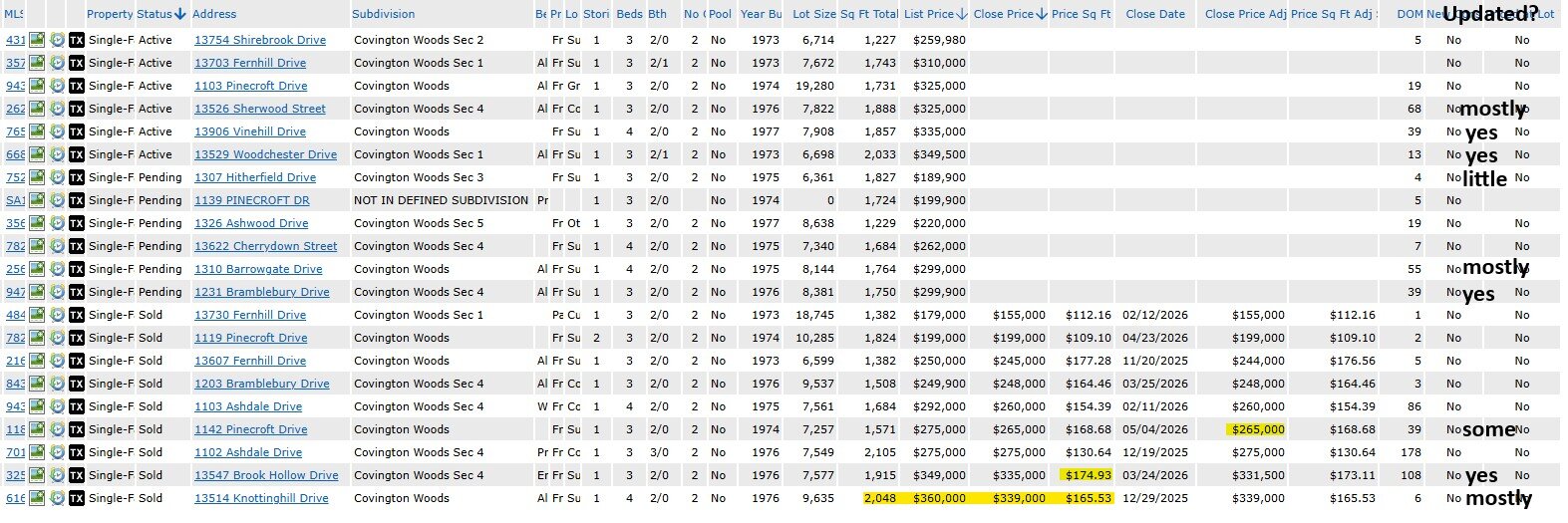View history clock icon for 1142 Pinecroft Drive

tap(57, 429)
